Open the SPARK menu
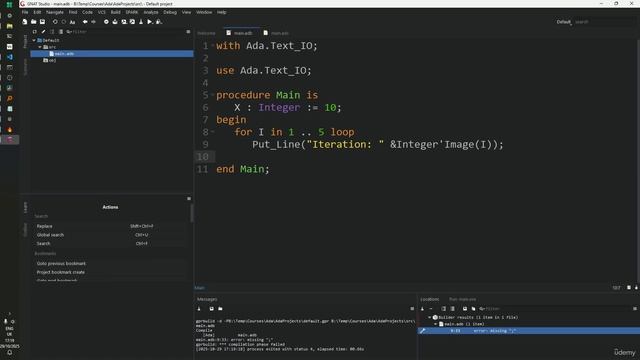640x360 pixels. tap(132, 12)
